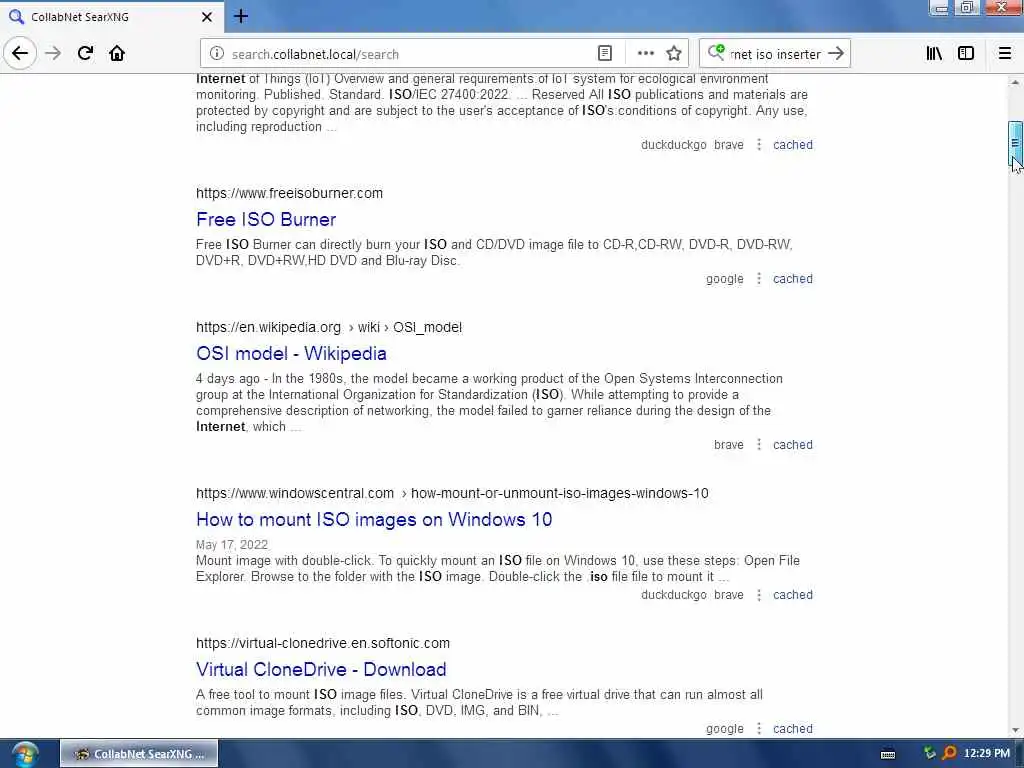Expand options menu for Virtual CloneDrive result

(x=759, y=728)
